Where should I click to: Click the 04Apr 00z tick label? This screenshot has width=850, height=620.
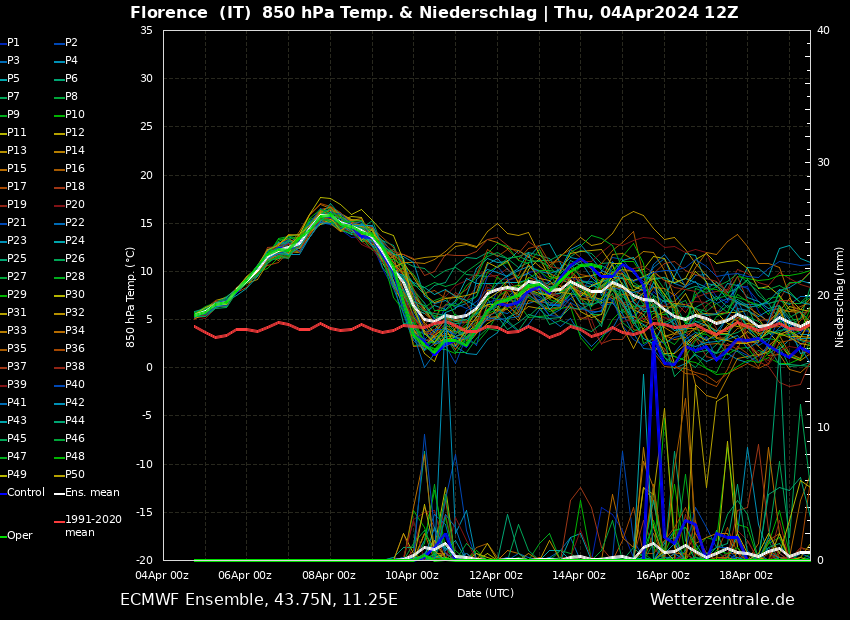tap(163, 575)
